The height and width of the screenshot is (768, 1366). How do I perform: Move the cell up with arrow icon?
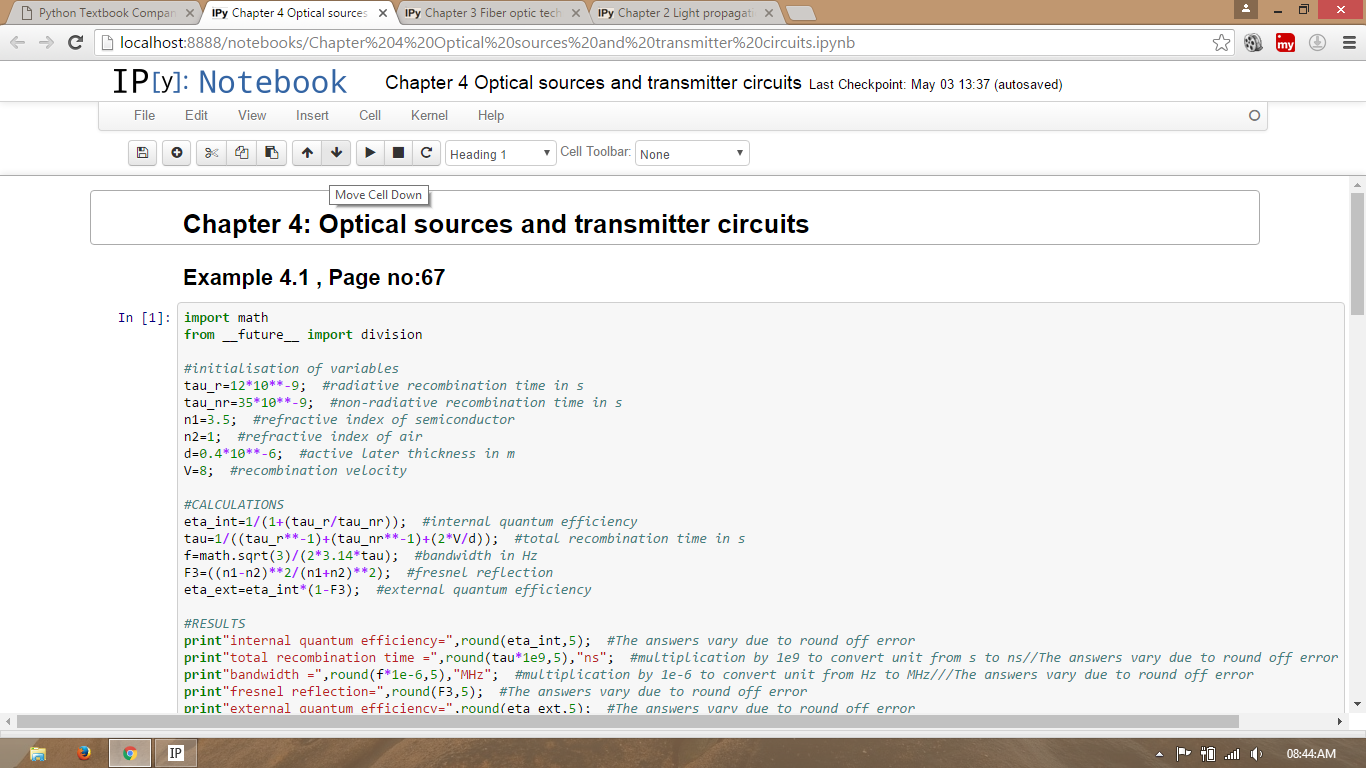[x=307, y=153]
